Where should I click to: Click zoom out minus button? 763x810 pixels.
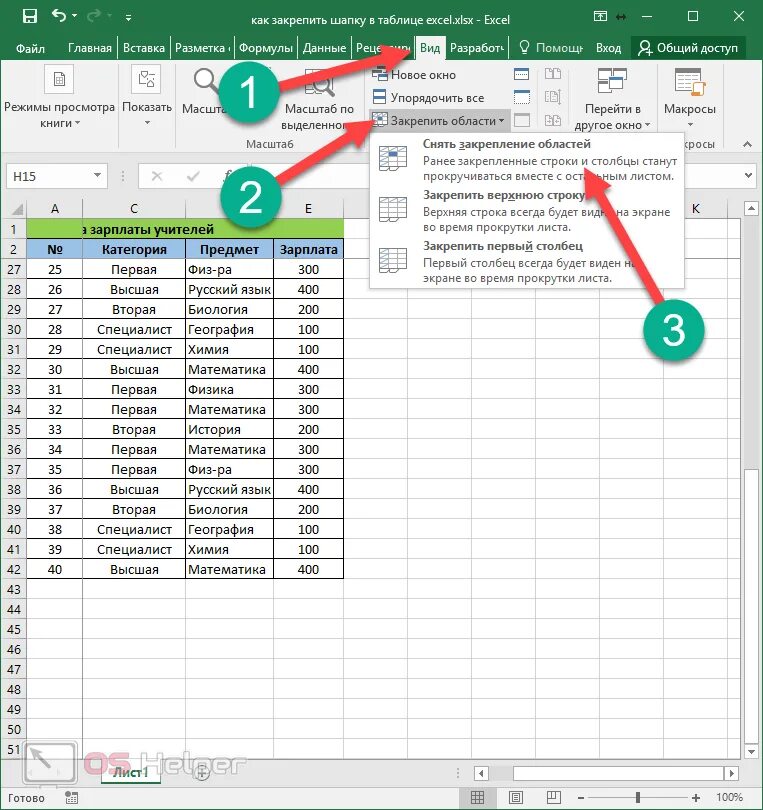[x=581, y=798]
